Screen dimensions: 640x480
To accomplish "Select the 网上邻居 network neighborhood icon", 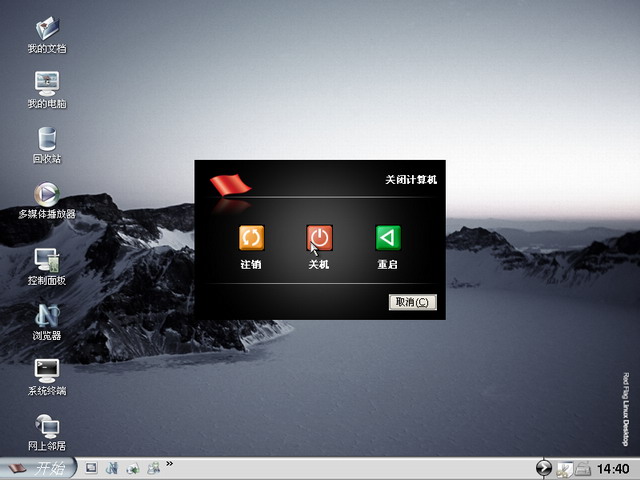I will (x=47, y=432).
